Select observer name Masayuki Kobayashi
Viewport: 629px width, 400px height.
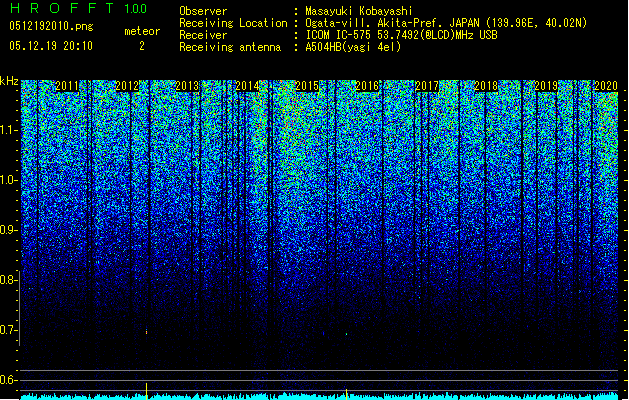(x=359, y=11)
